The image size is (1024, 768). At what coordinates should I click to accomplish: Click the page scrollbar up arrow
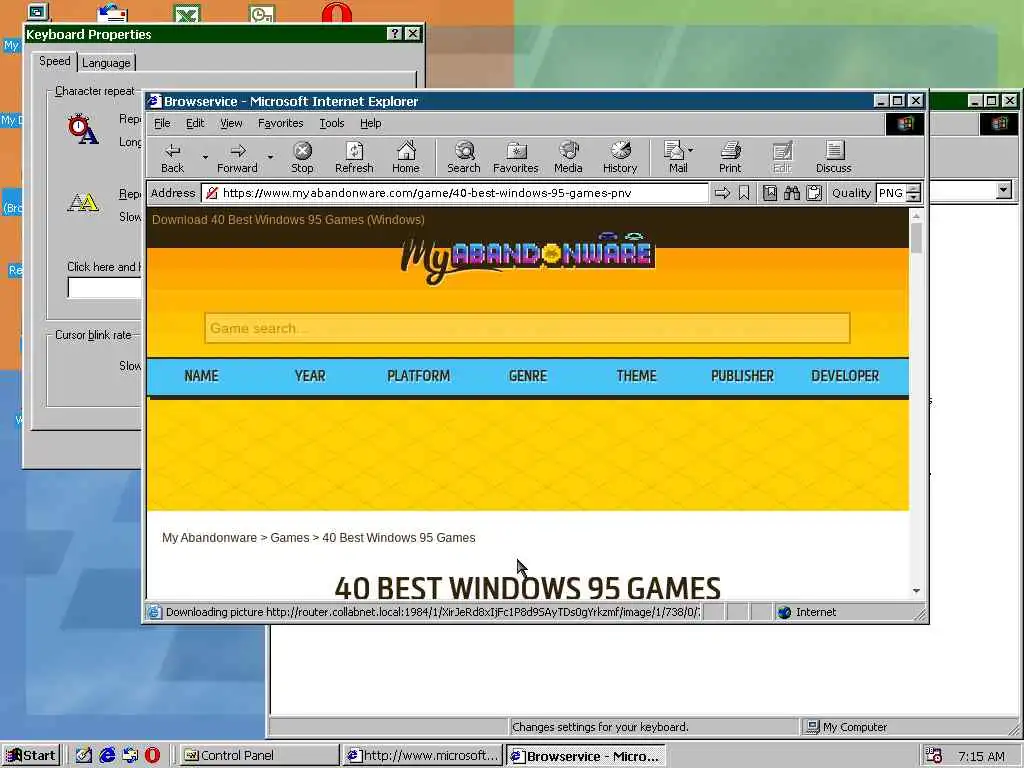(x=916, y=216)
